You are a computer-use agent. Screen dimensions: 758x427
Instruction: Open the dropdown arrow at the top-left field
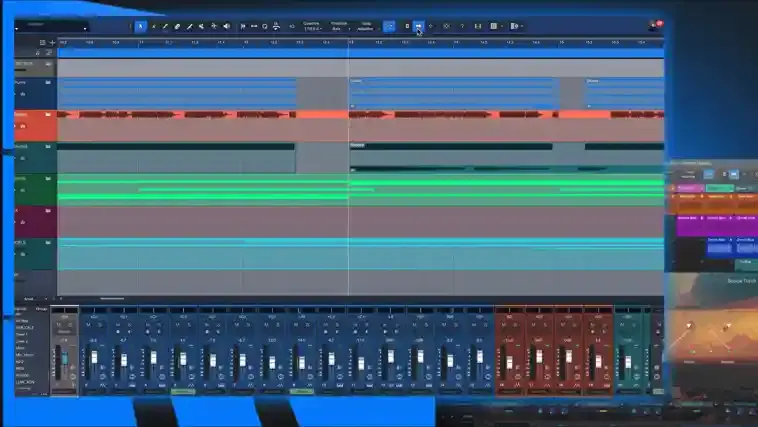coord(85,28)
